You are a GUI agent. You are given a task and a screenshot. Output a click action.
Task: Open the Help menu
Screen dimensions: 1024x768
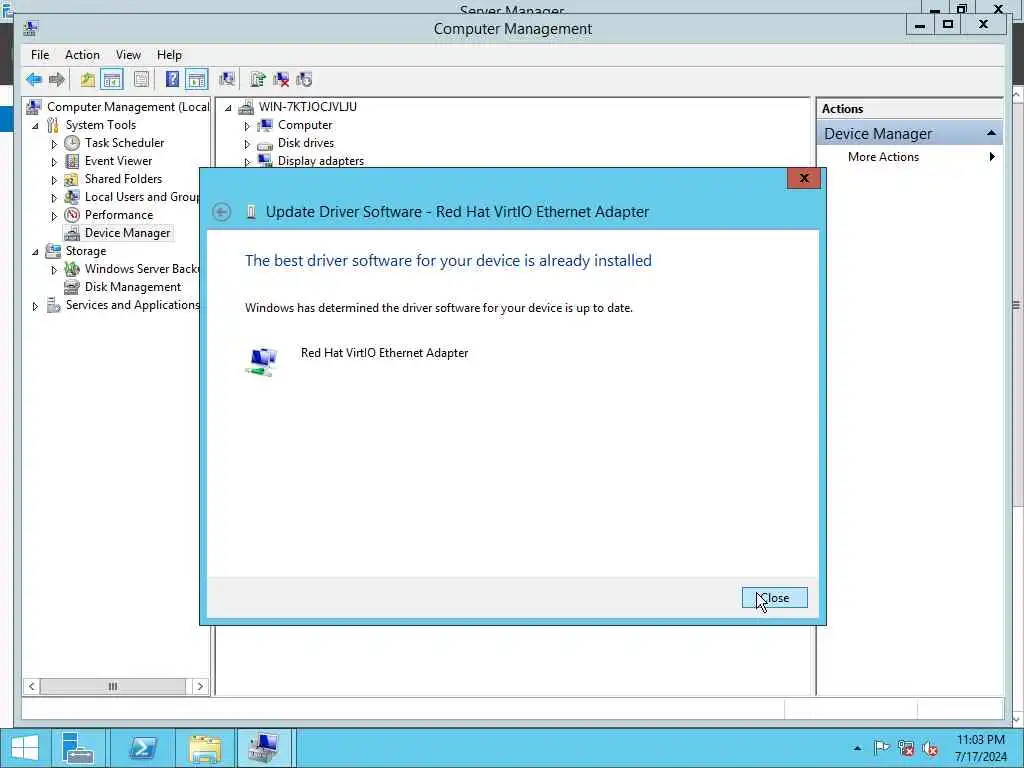click(169, 55)
